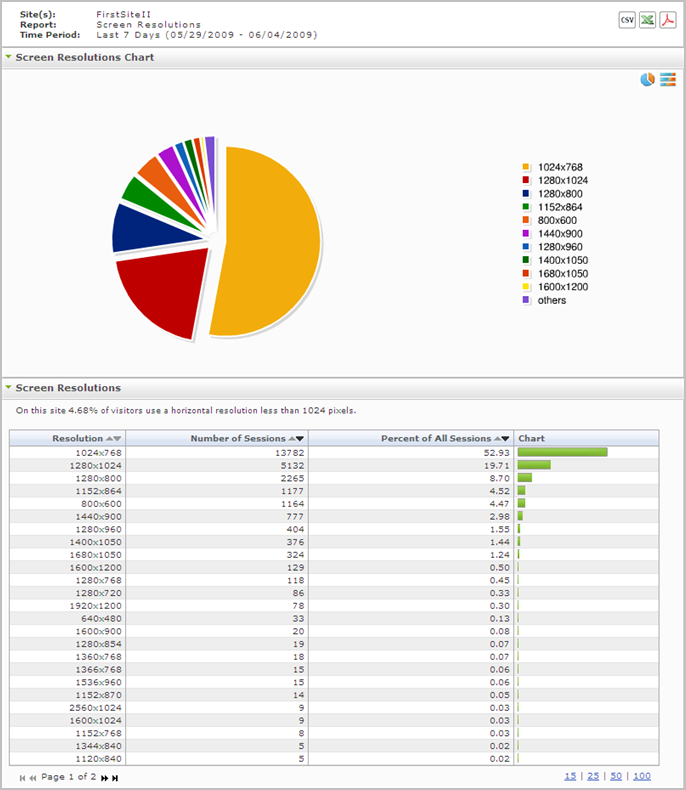Click the FirstSiteII site name
The height and width of the screenshot is (790, 686).
pyautogui.click(x=123, y=14)
